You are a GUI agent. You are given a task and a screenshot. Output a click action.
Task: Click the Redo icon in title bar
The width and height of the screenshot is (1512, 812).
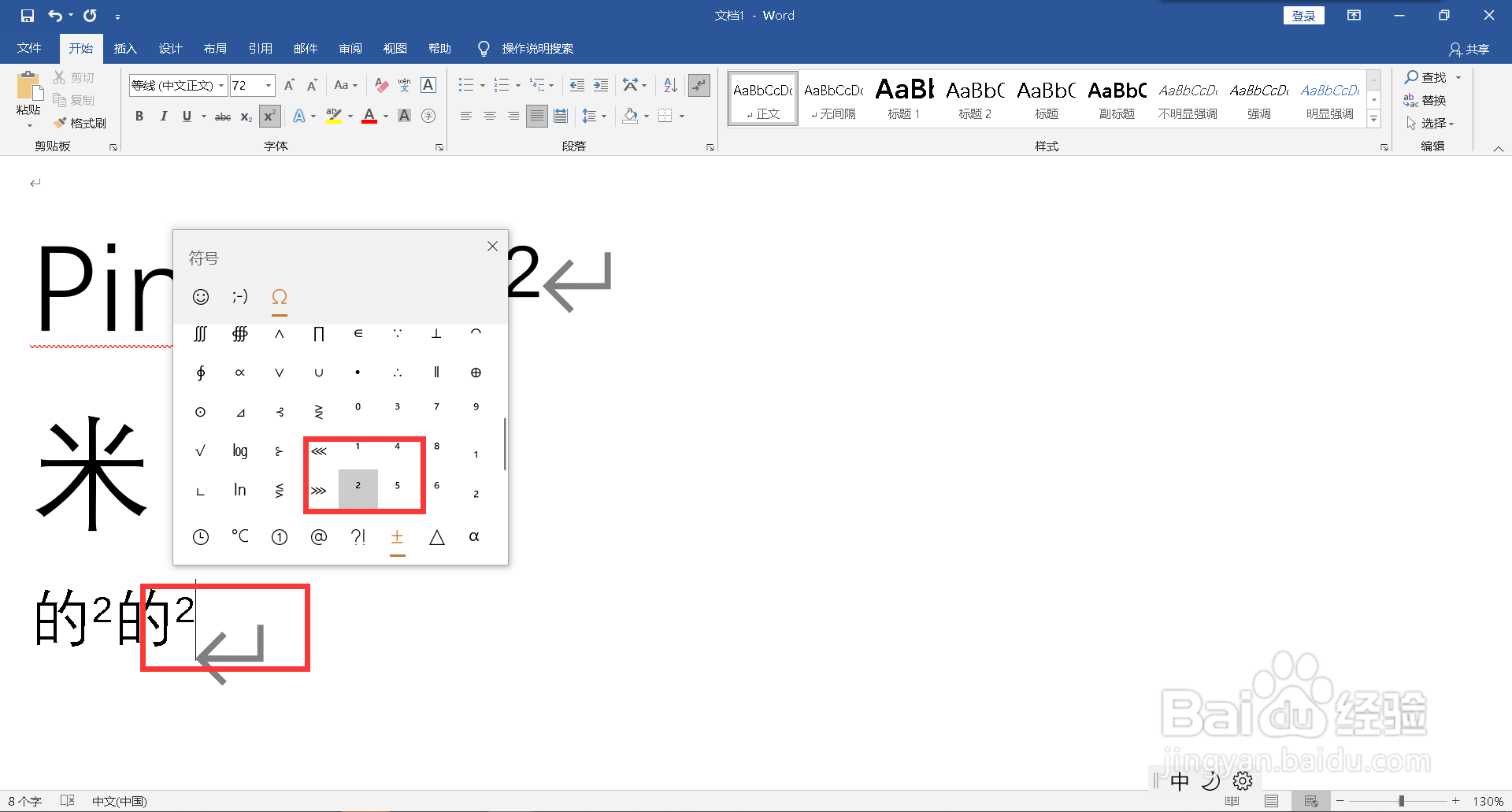tap(90, 16)
